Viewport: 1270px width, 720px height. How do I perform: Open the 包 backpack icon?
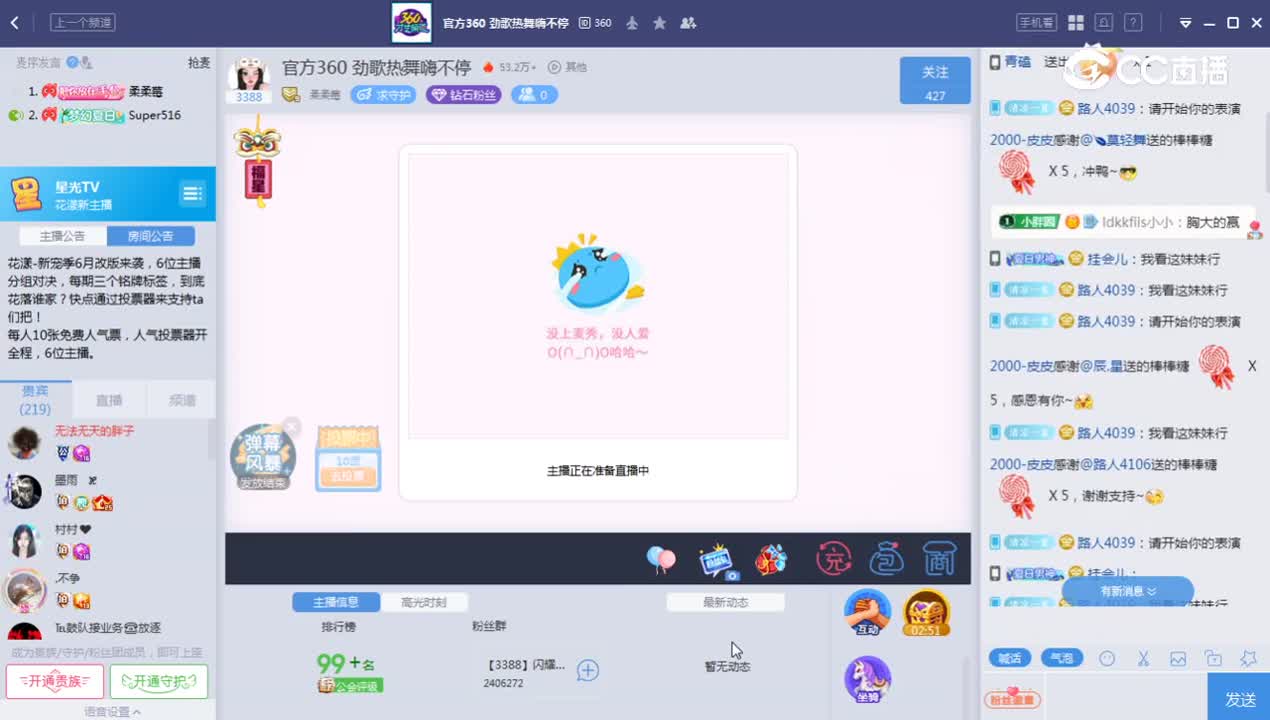point(886,559)
